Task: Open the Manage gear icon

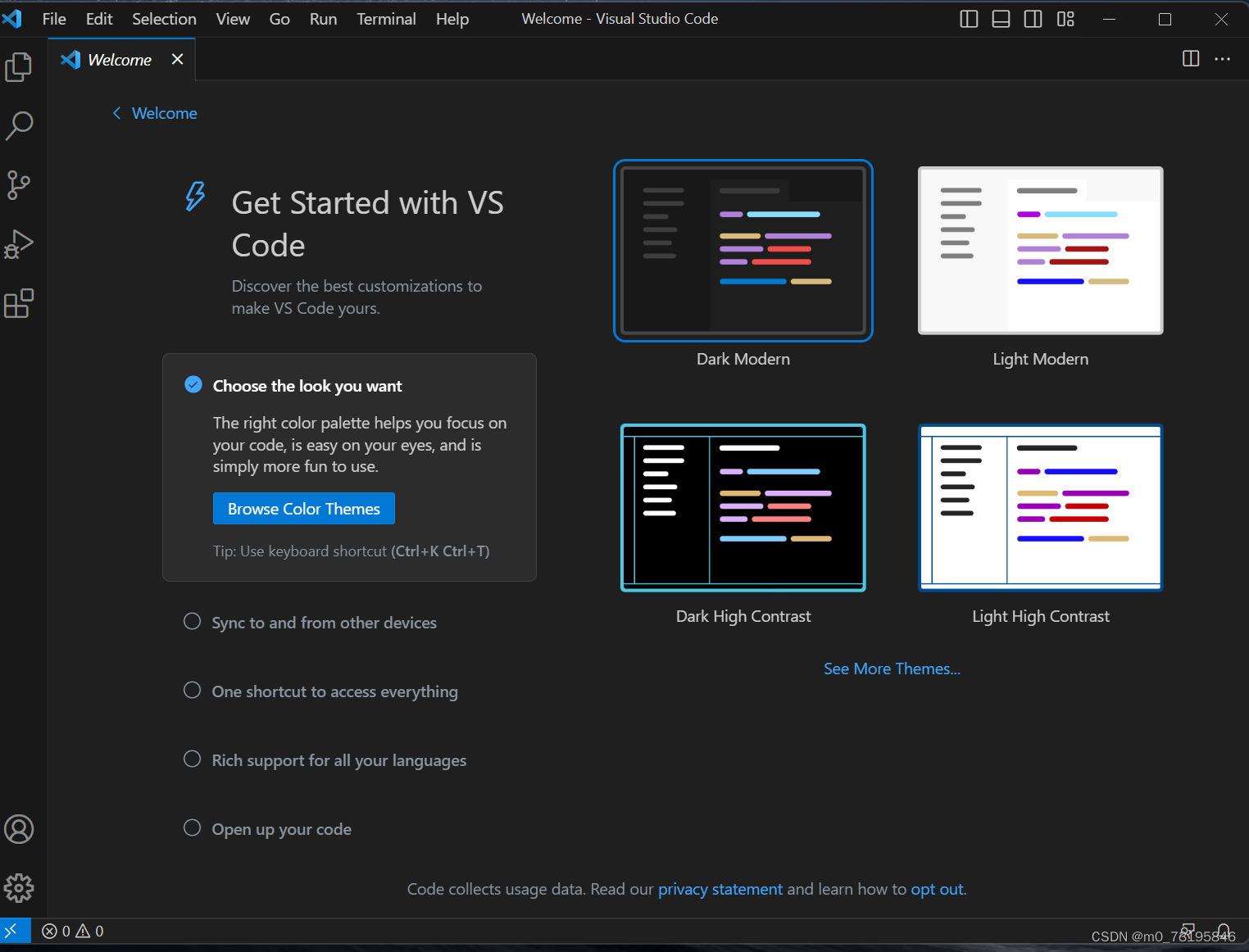Action: (18, 888)
